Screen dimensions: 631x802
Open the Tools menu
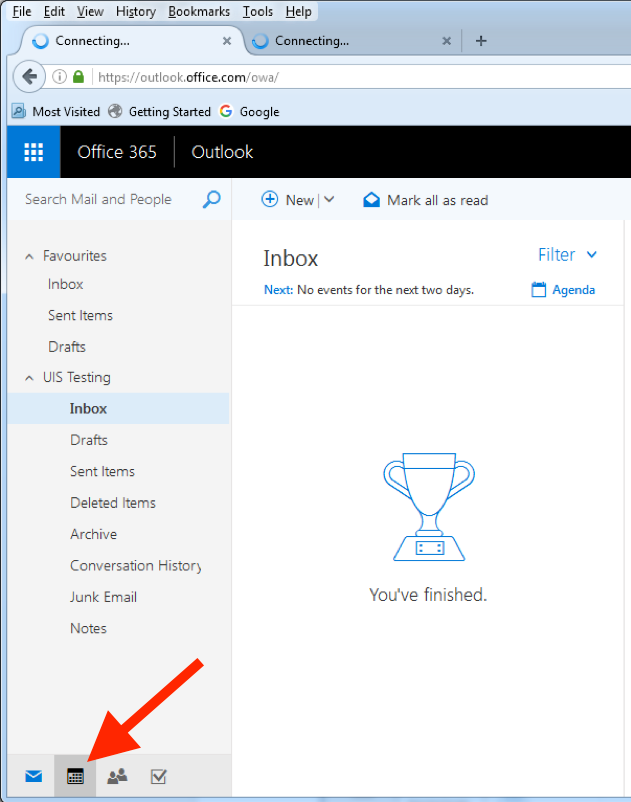click(x=258, y=11)
